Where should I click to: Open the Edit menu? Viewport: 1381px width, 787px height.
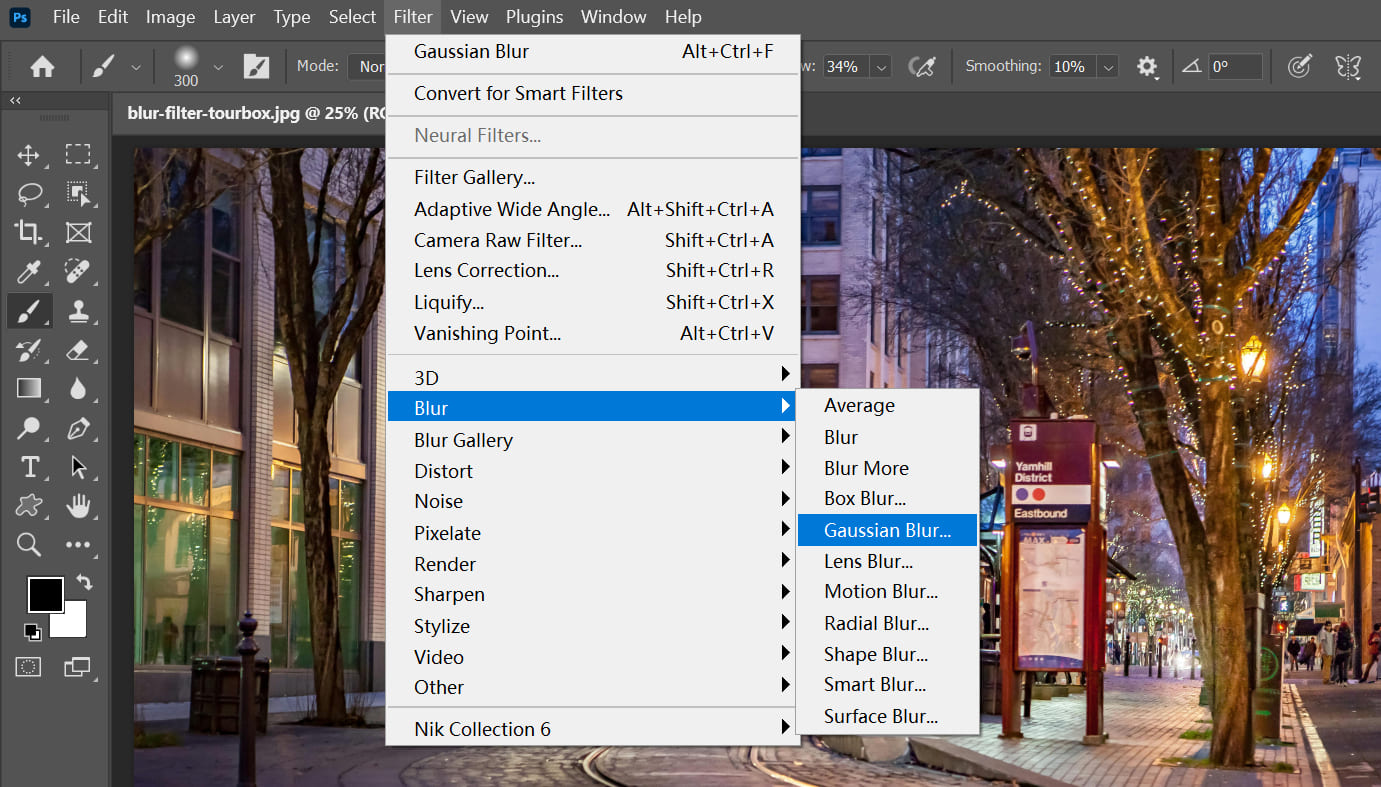click(x=113, y=17)
